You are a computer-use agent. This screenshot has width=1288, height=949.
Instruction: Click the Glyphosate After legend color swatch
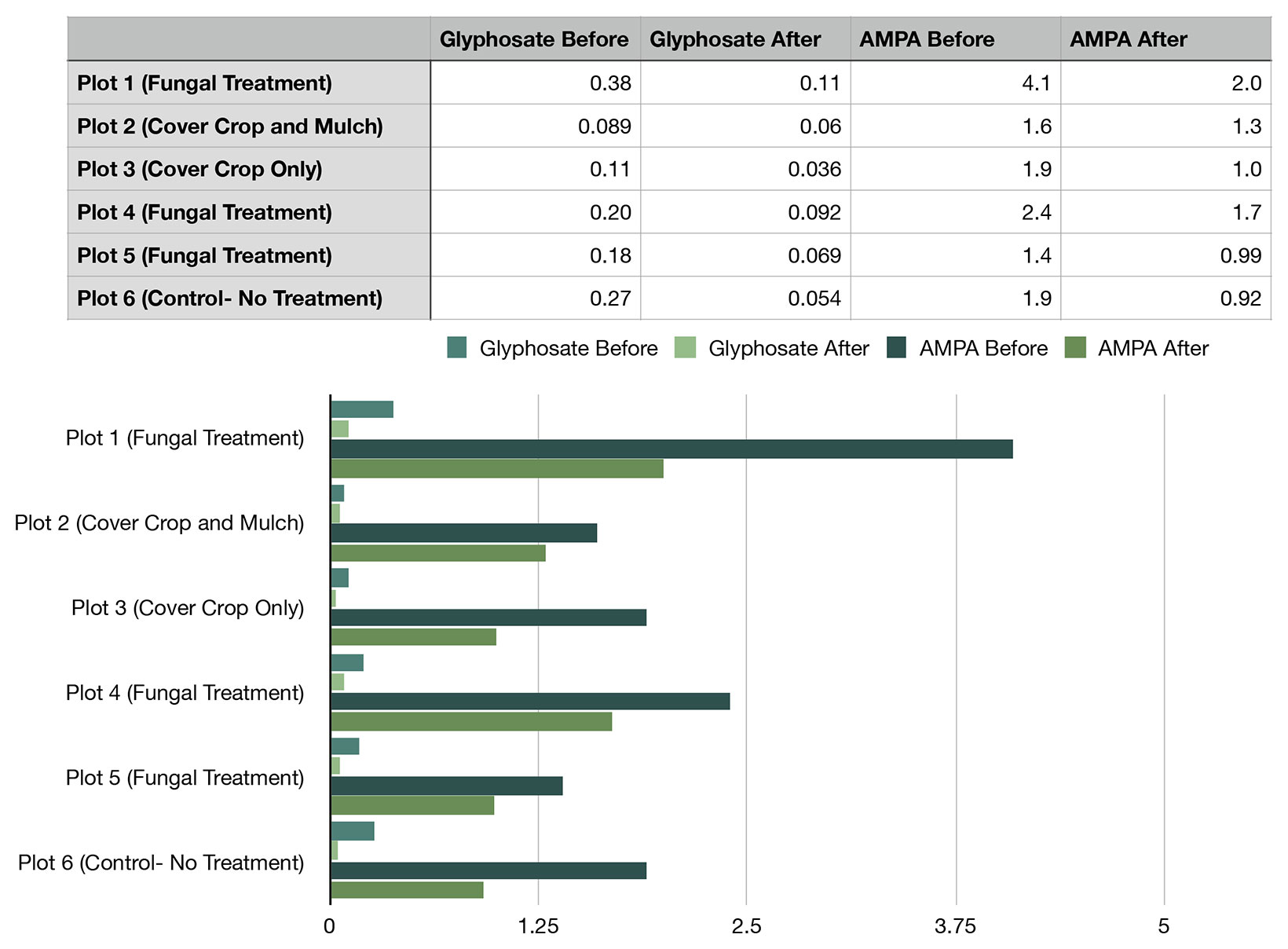point(685,347)
